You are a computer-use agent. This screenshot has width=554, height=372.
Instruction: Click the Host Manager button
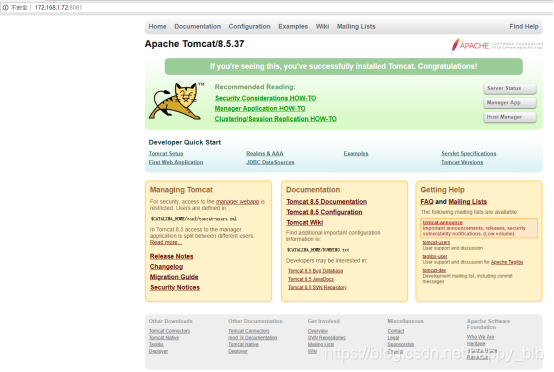(x=510, y=117)
